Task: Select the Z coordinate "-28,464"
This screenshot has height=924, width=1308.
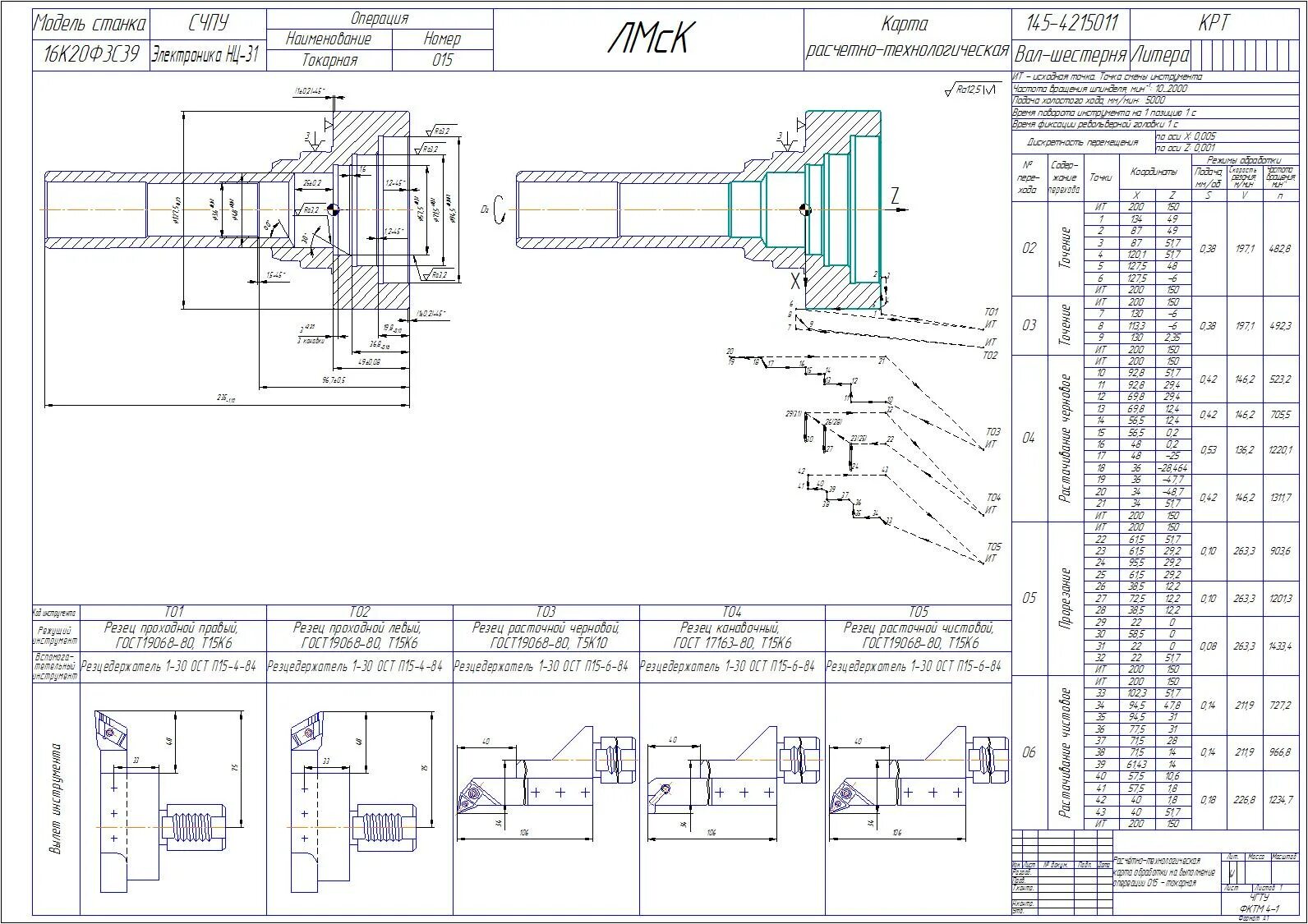Action: pyautogui.click(x=1172, y=467)
